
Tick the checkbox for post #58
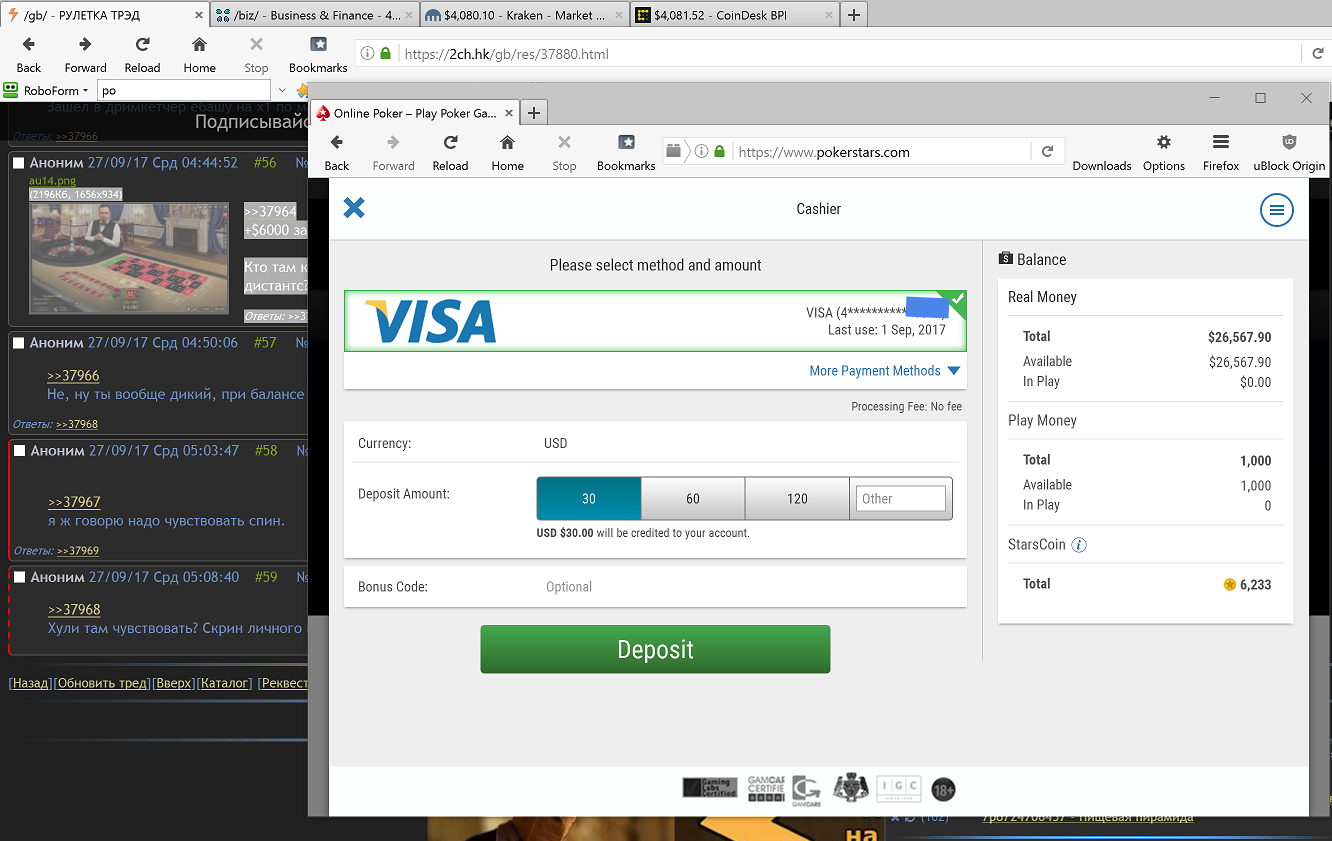(x=18, y=451)
